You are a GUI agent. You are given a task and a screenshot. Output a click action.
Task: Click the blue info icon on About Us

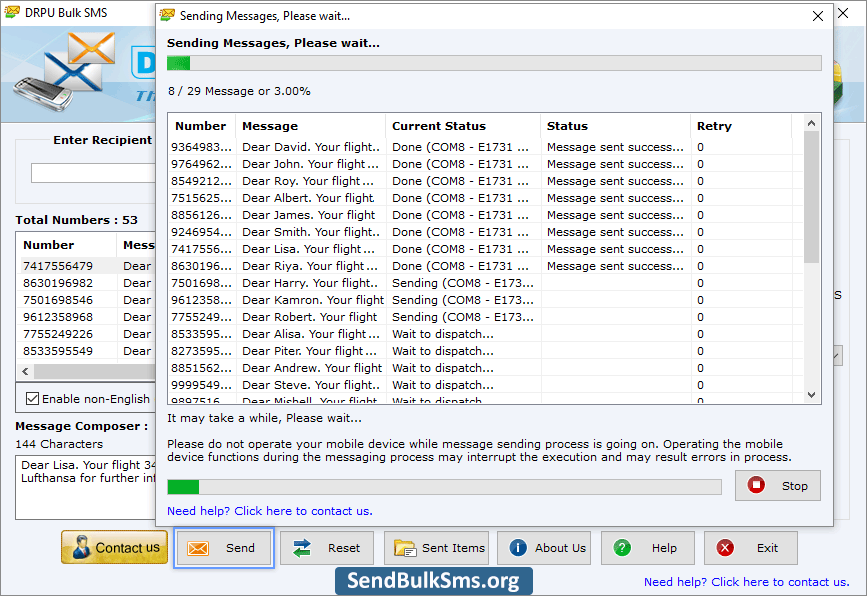(x=518, y=548)
